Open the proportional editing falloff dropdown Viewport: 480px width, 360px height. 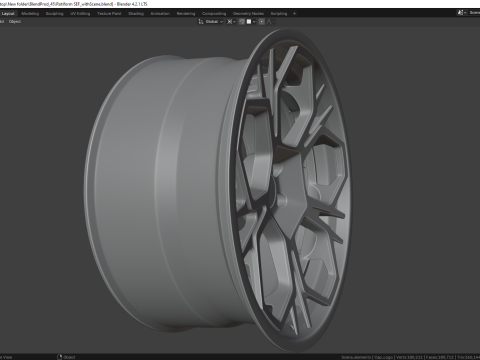(x=271, y=22)
